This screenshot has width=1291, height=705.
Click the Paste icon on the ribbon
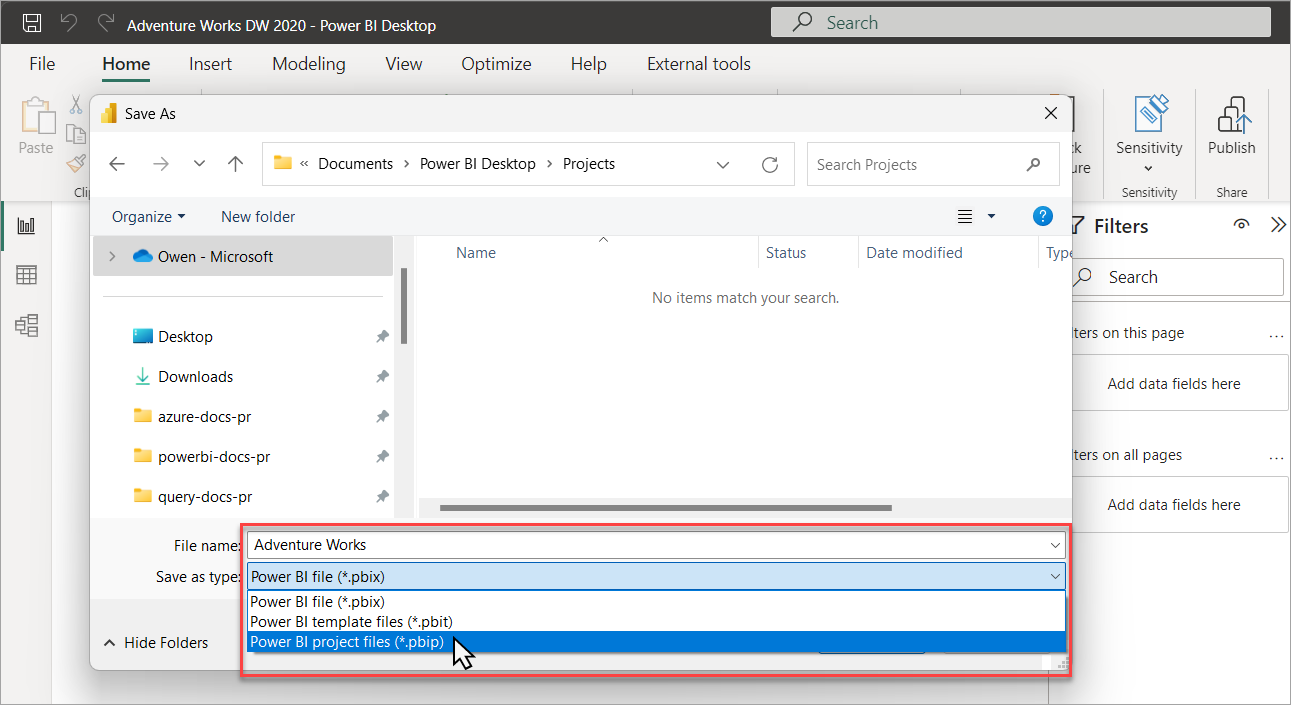[x=35, y=120]
